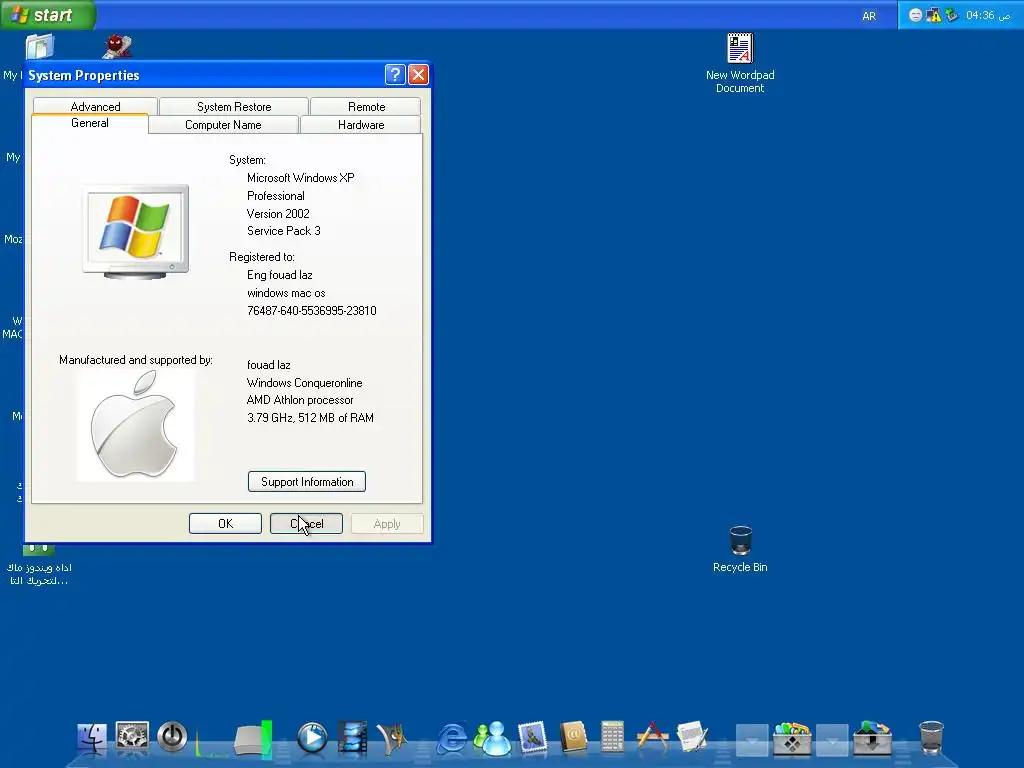The image size is (1024, 768).
Task: Open System Preferences gear icon in dock
Action: [132, 738]
